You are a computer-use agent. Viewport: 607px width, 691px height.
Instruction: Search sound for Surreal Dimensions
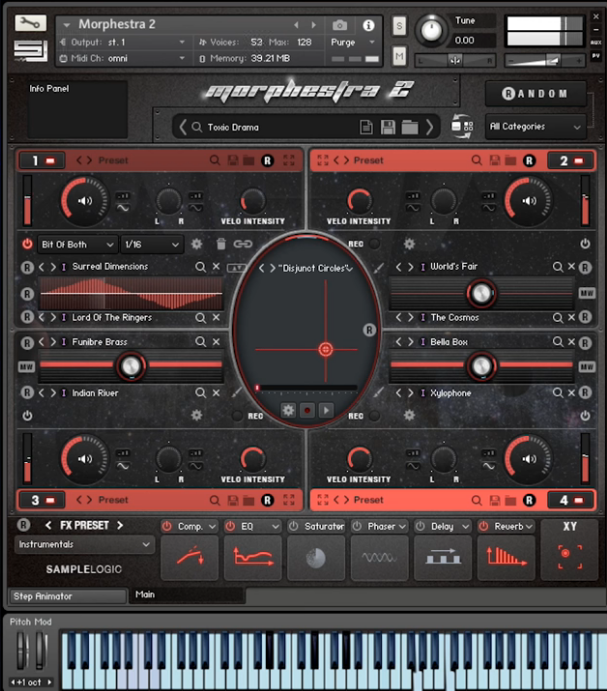(200, 267)
